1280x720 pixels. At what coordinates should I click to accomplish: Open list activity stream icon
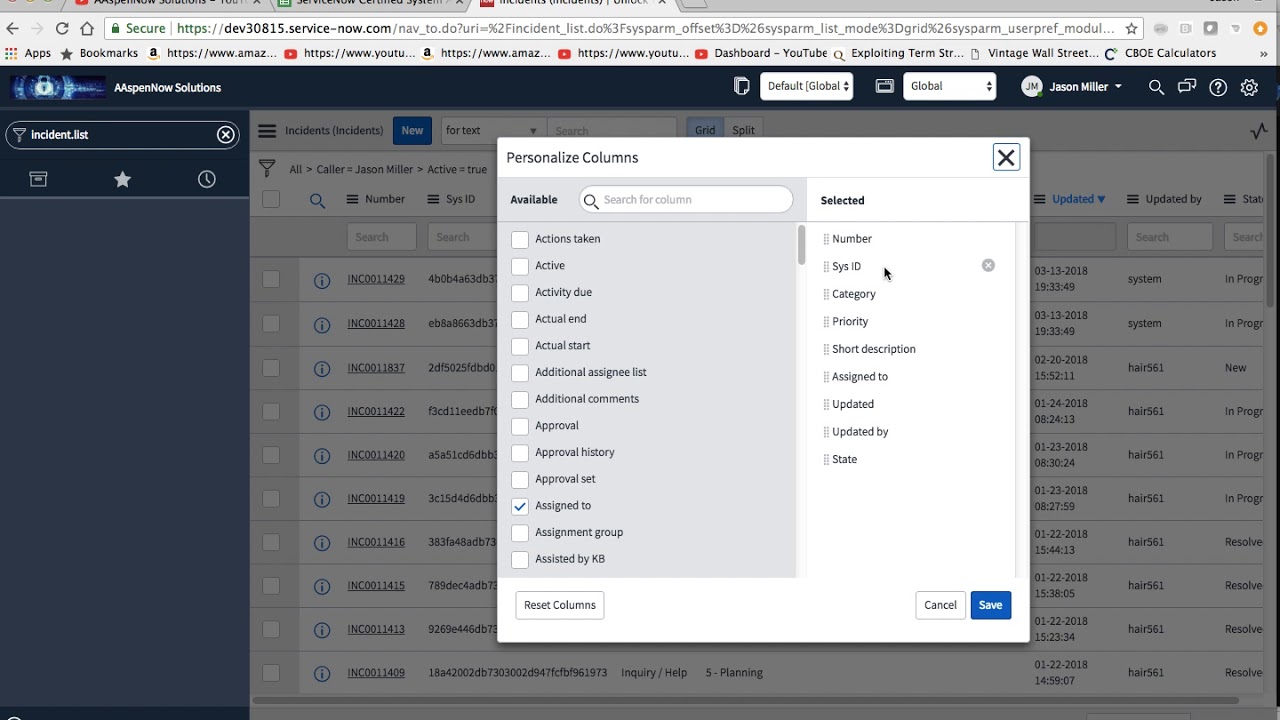1259,131
